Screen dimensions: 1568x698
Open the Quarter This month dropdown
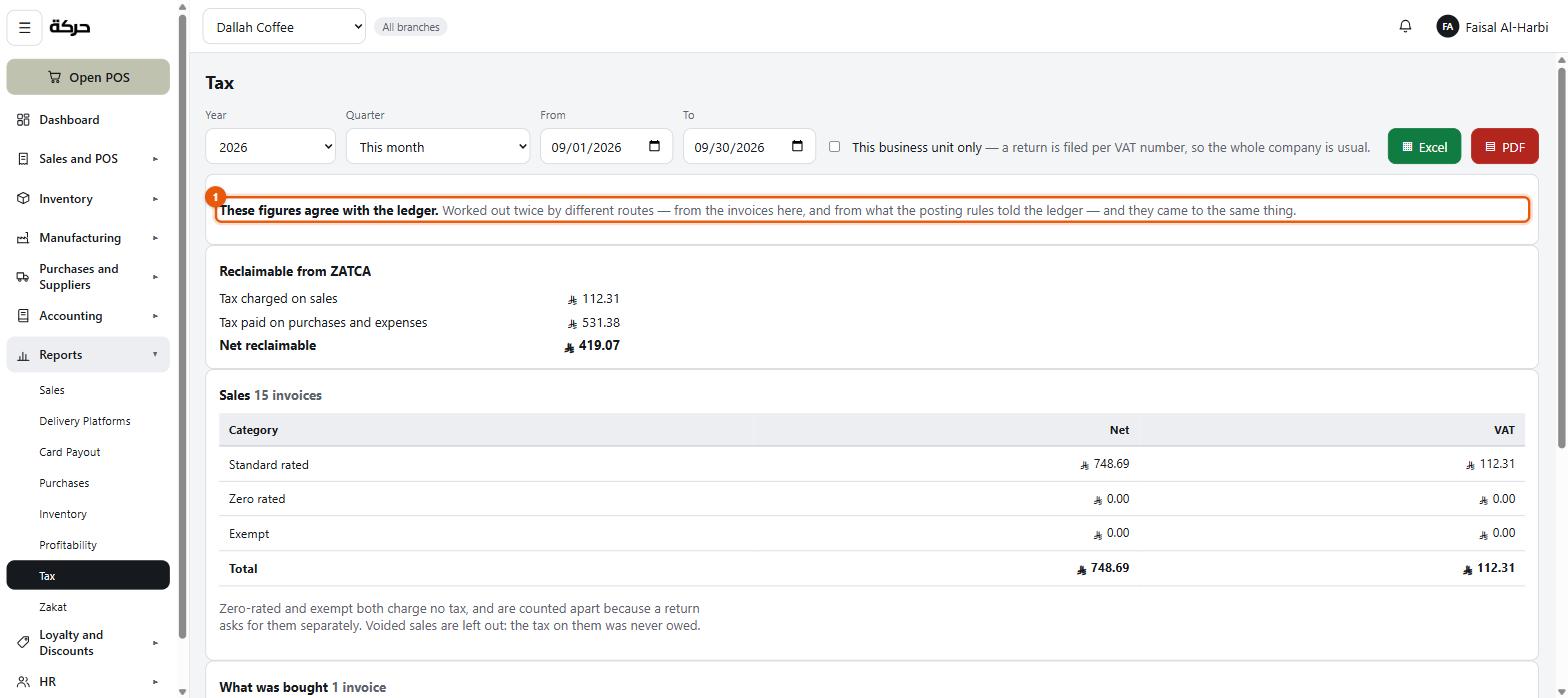click(438, 147)
